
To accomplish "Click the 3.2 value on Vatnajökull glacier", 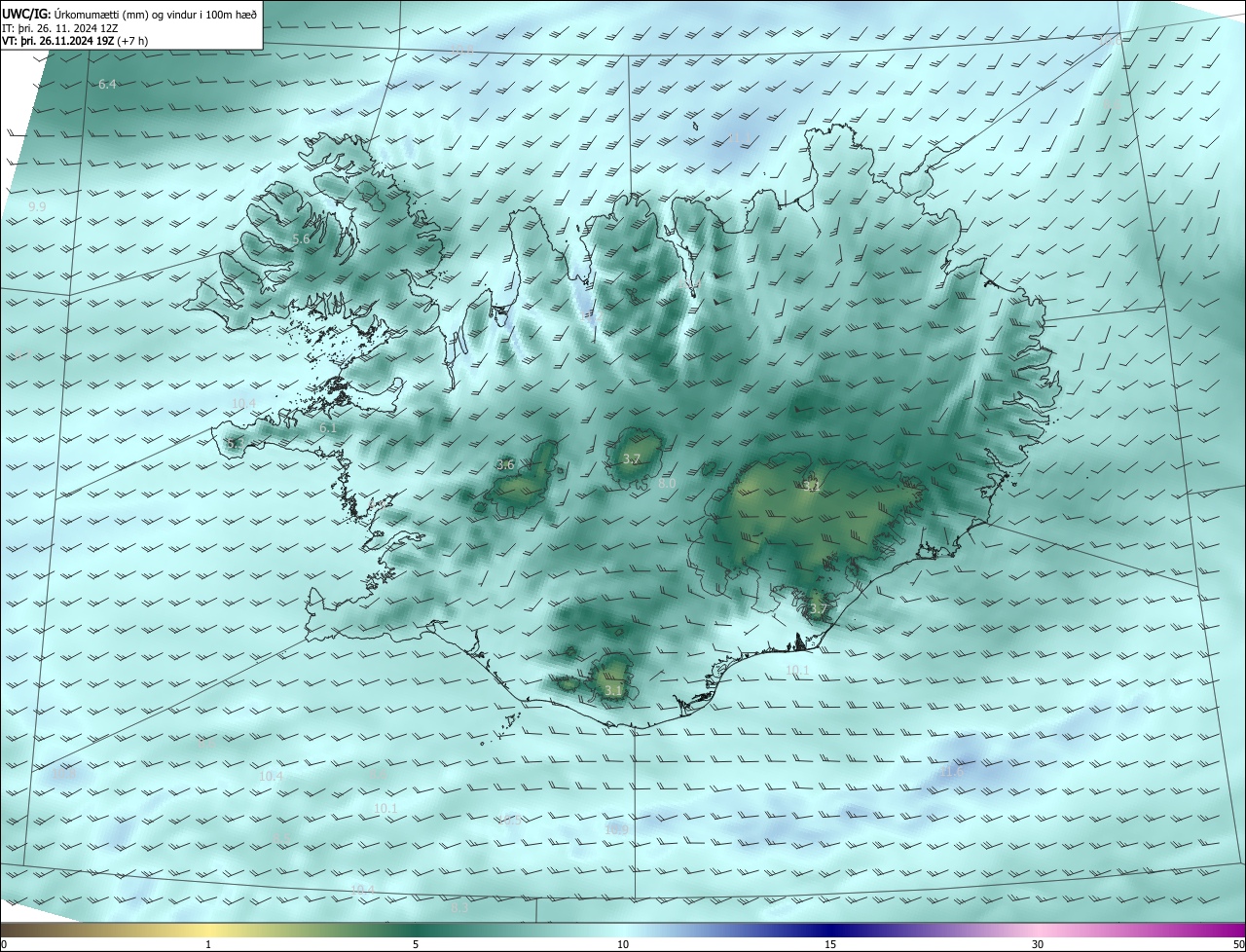I will [x=812, y=485].
